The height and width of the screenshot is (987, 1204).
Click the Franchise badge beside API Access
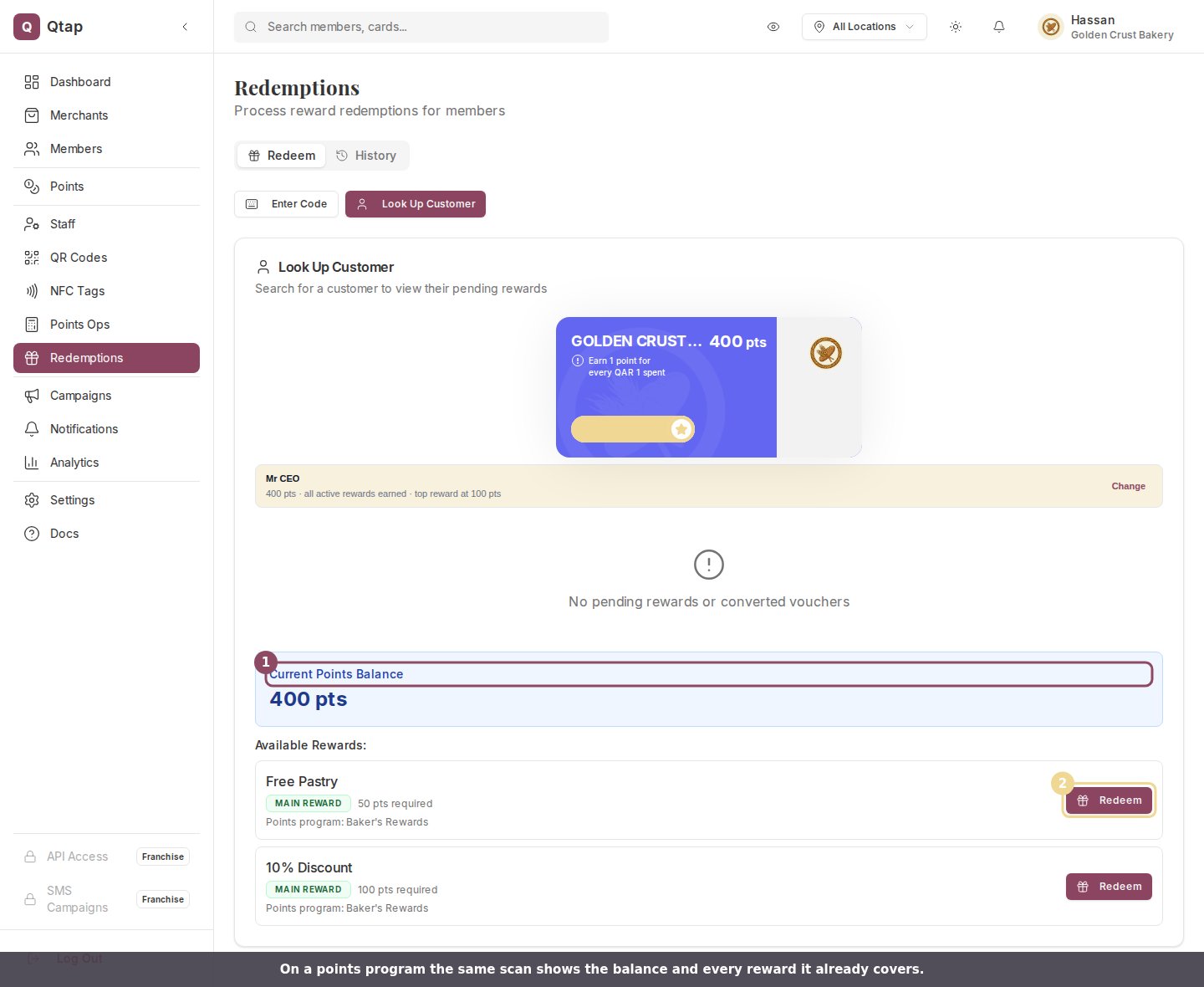(163, 857)
